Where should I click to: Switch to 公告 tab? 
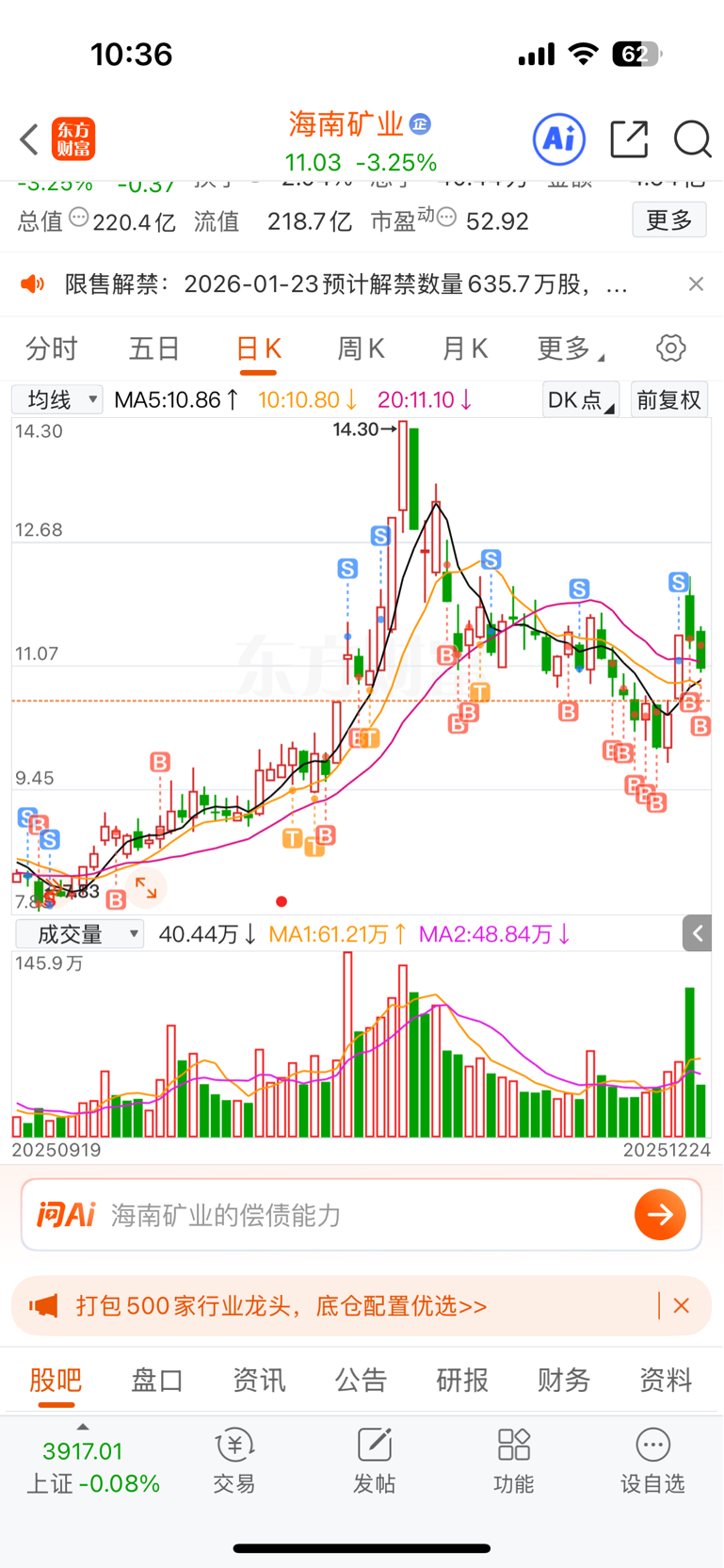[x=361, y=1380]
